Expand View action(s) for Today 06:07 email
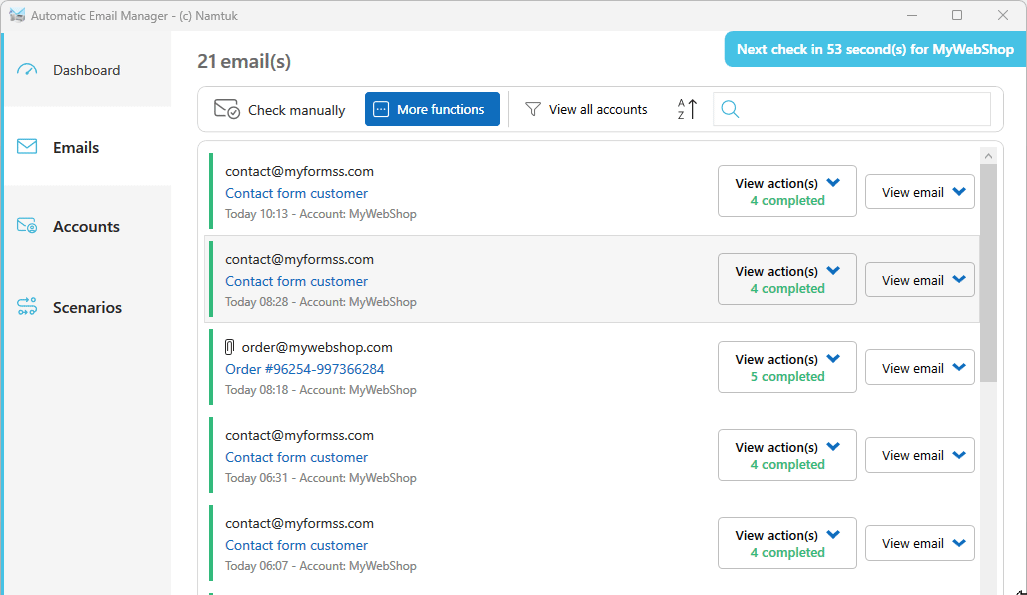The width and height of the screenshot is (1027, 595). [x=787, y=543]
